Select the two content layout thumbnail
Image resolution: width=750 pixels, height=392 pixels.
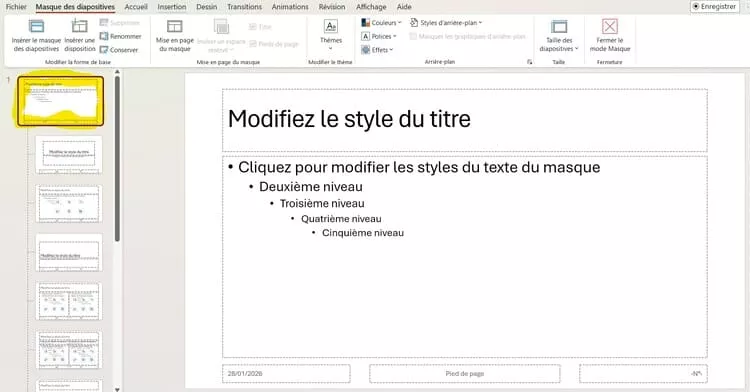(69, 301)
